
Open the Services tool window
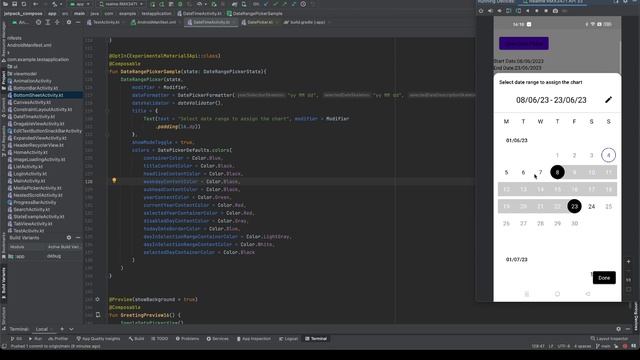pyautogui.click(x=218, y=339)
